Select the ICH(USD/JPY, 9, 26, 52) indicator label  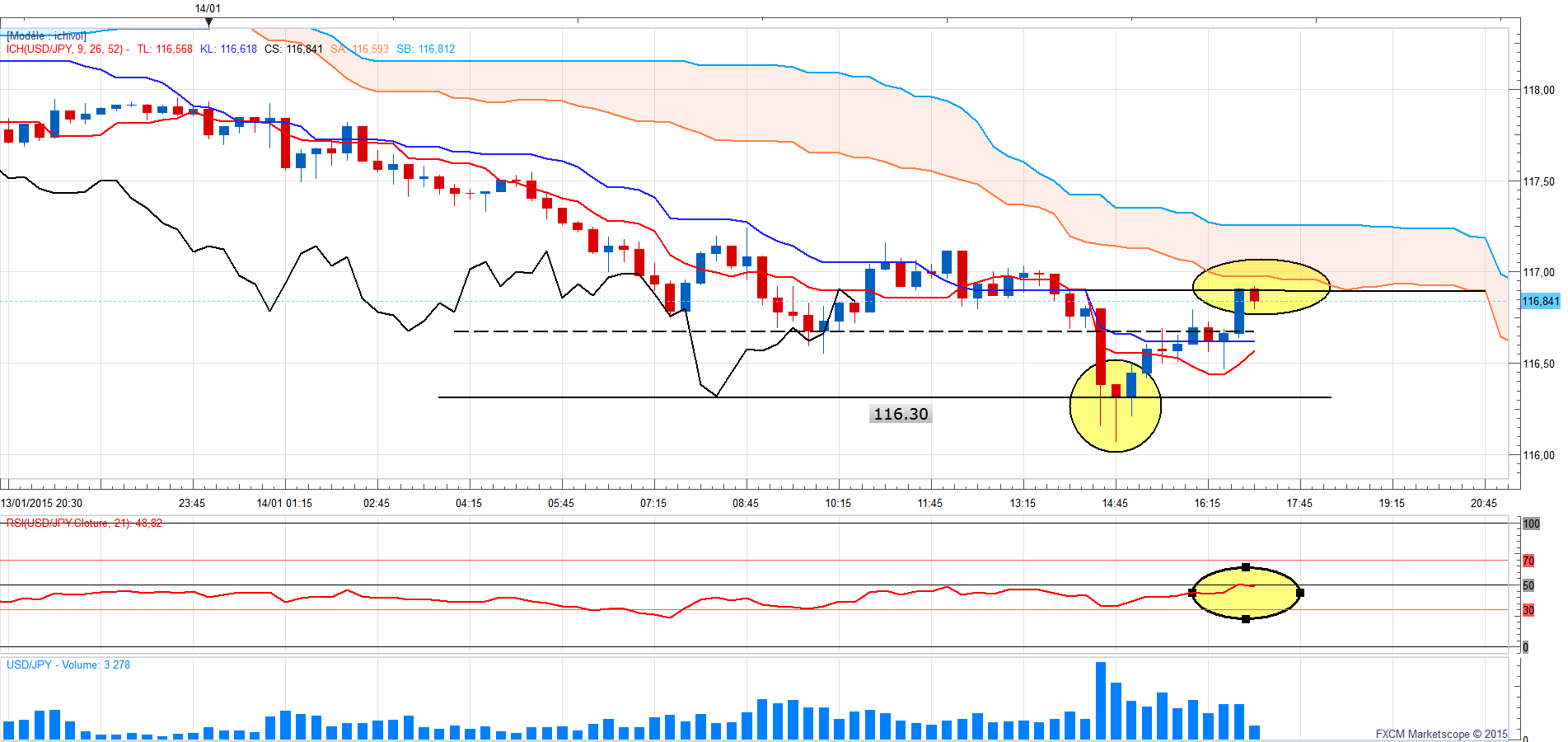coord(64,49)
